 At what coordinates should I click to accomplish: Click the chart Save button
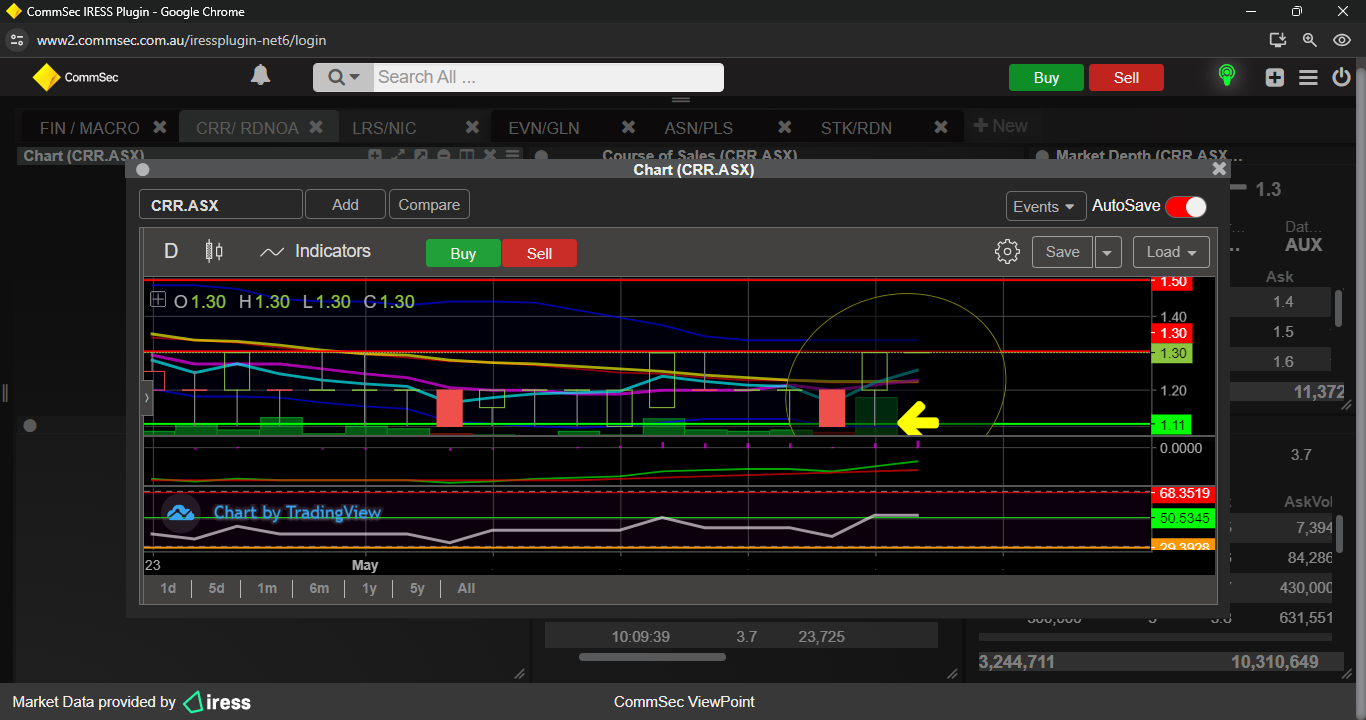(1062, 252)
